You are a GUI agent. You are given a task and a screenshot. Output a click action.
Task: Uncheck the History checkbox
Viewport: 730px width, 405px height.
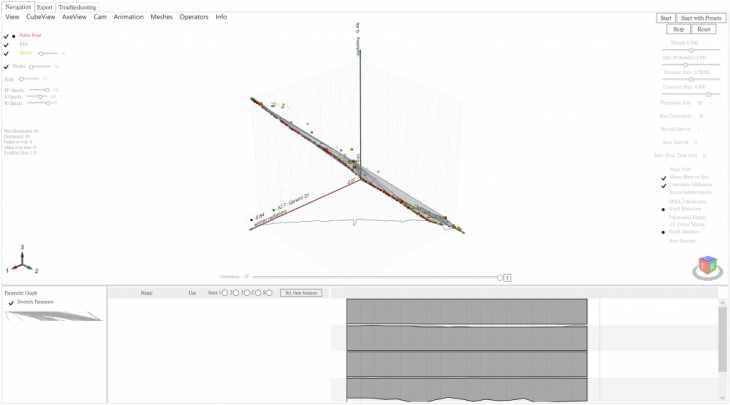pos(6,53)
